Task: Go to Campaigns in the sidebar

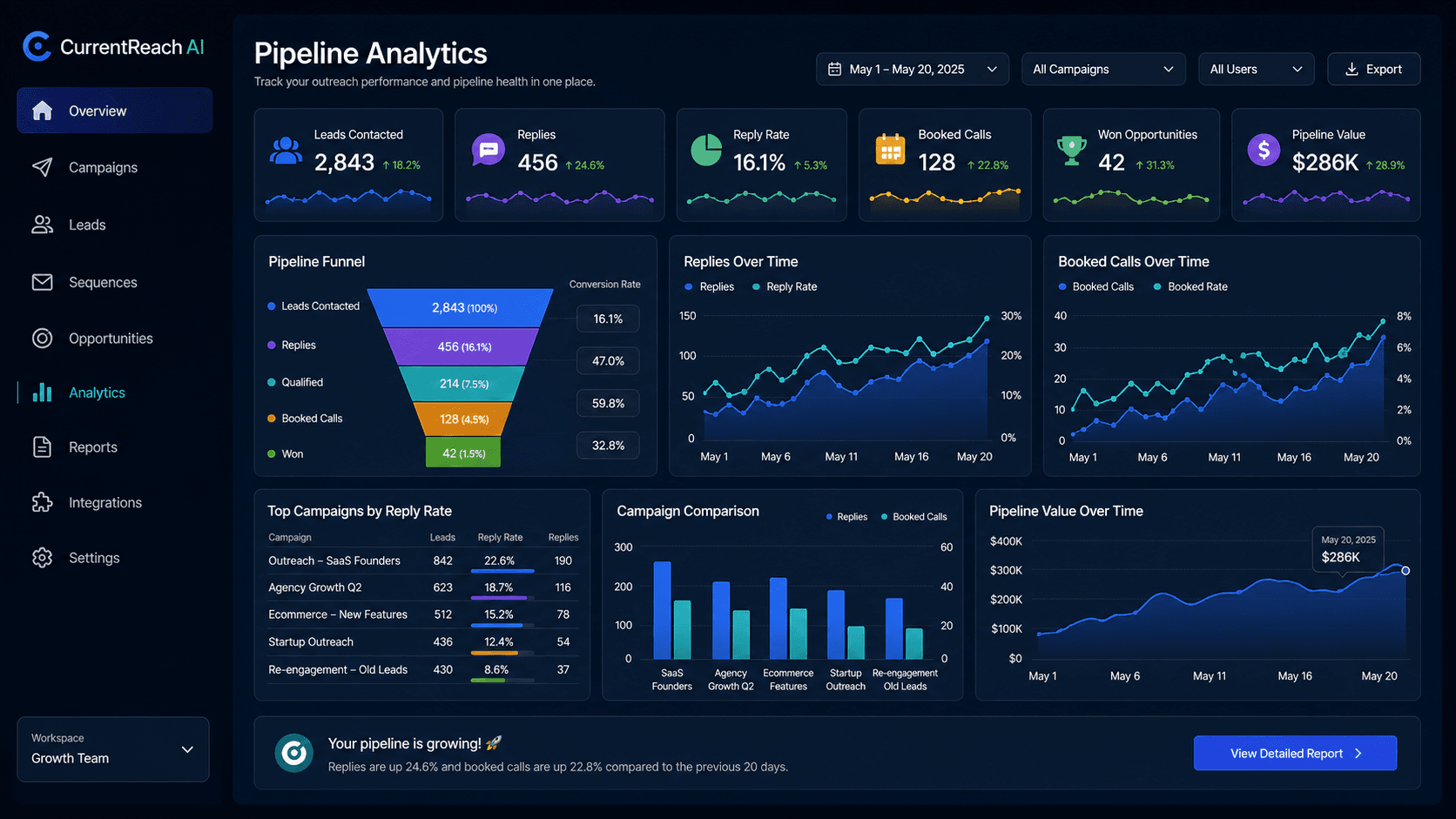Action: [x=115, y=167]
